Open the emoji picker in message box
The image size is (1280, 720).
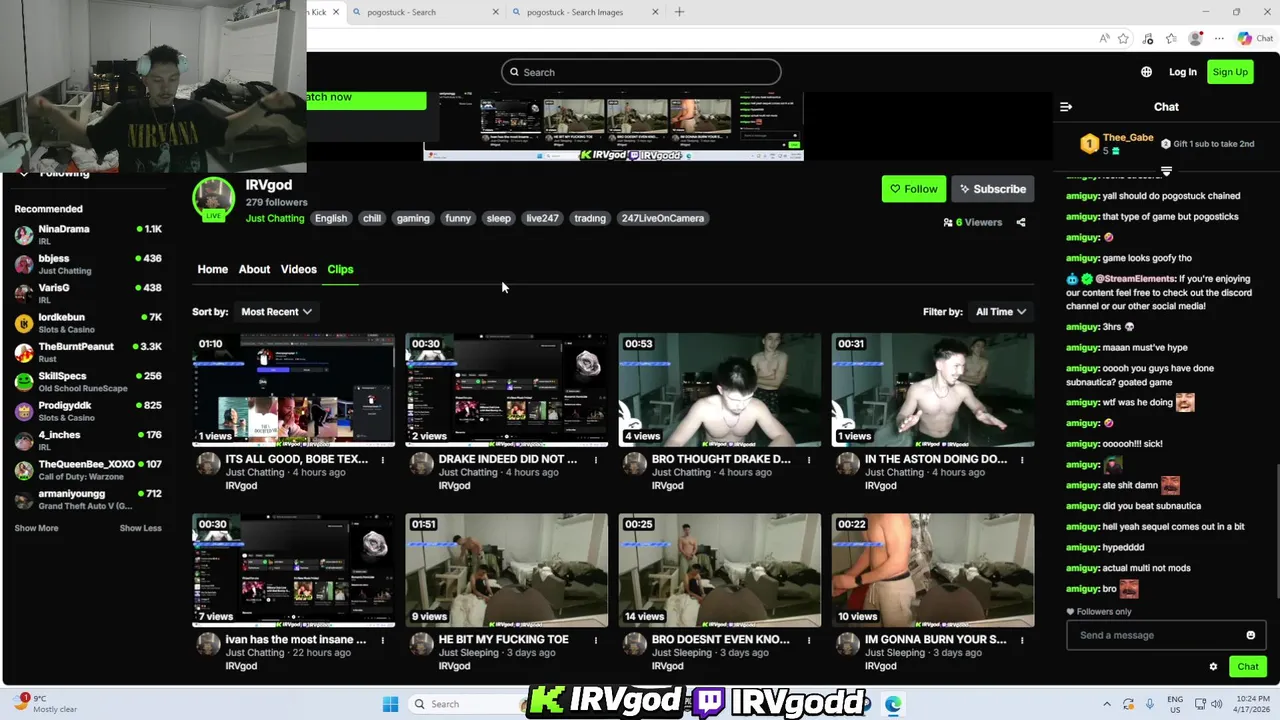tap(1250, 635)
